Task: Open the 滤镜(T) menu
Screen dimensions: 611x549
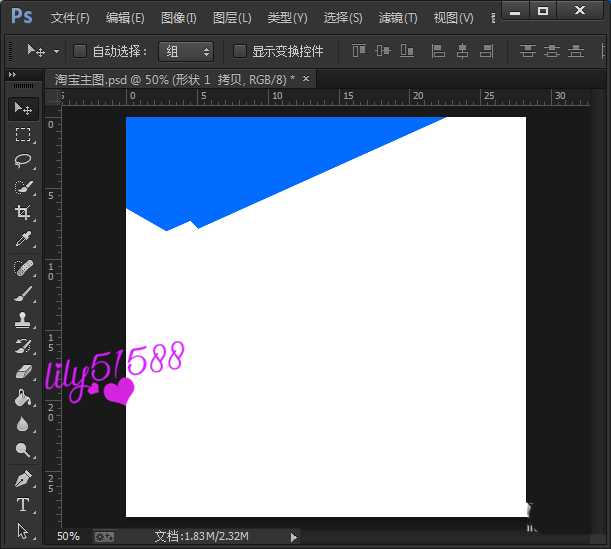Action: pyautogui.click(x=398, y=18)
